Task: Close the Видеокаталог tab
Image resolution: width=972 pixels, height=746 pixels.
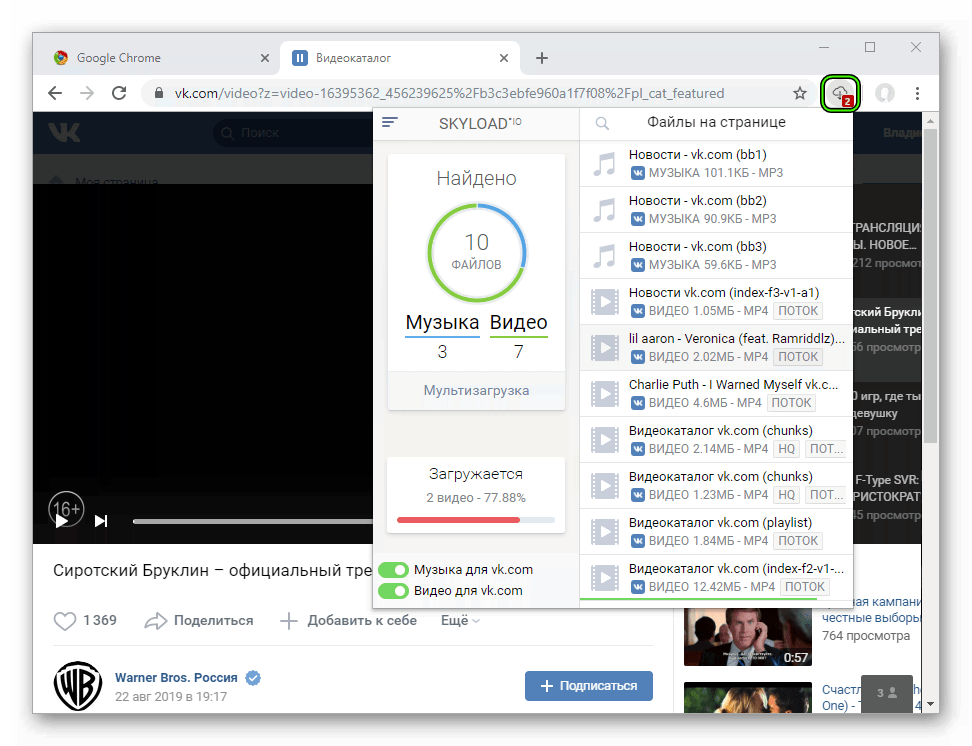Action: pos(504,58)
